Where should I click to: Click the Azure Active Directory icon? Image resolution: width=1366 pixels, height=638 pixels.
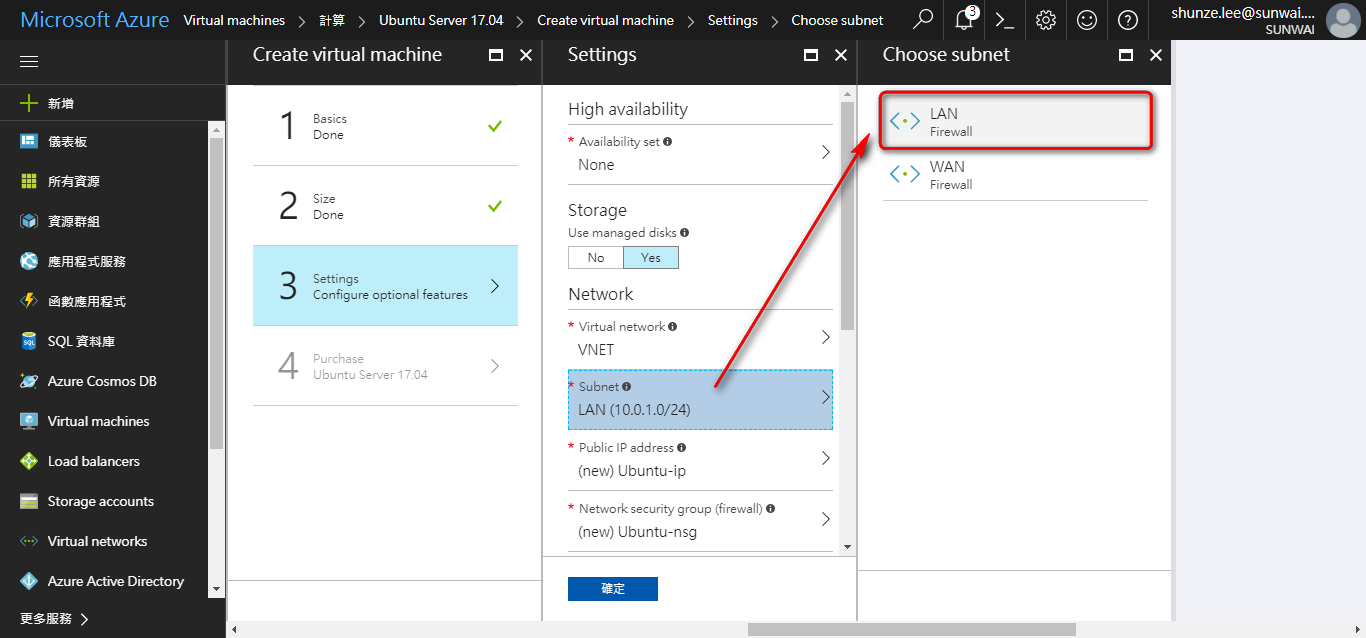29,581
